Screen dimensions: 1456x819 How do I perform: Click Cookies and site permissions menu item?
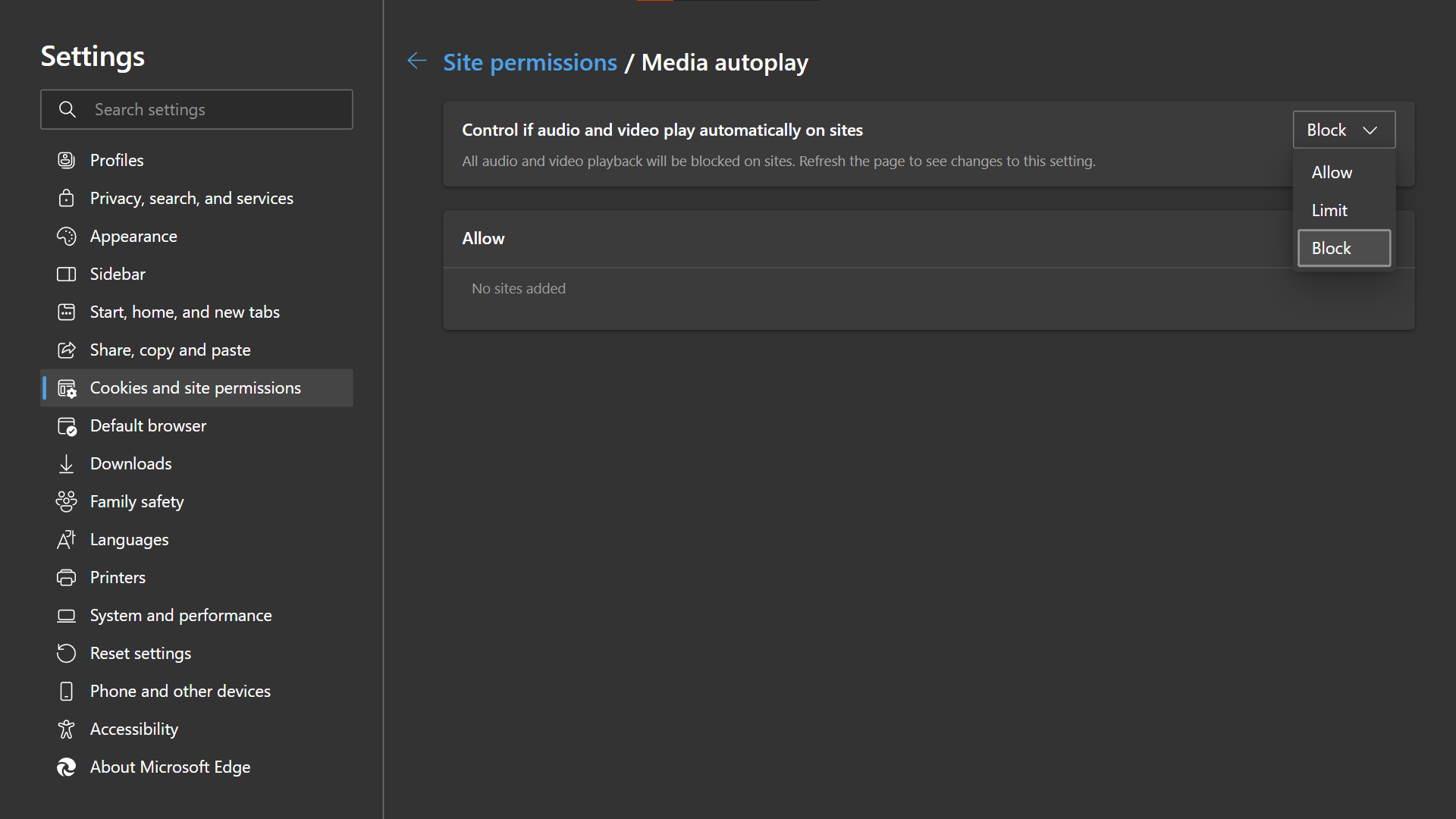pyautogui.click(x=195, y=388)
